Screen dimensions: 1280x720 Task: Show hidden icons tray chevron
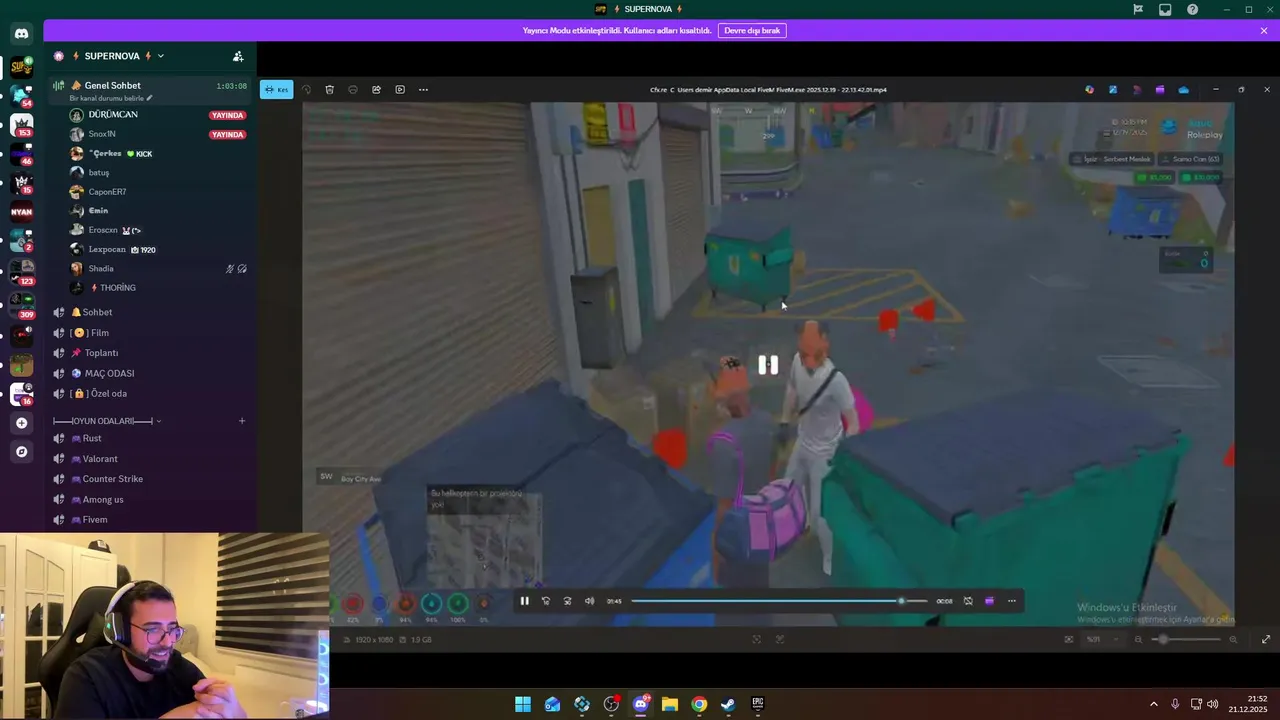tap(1154, 705)
